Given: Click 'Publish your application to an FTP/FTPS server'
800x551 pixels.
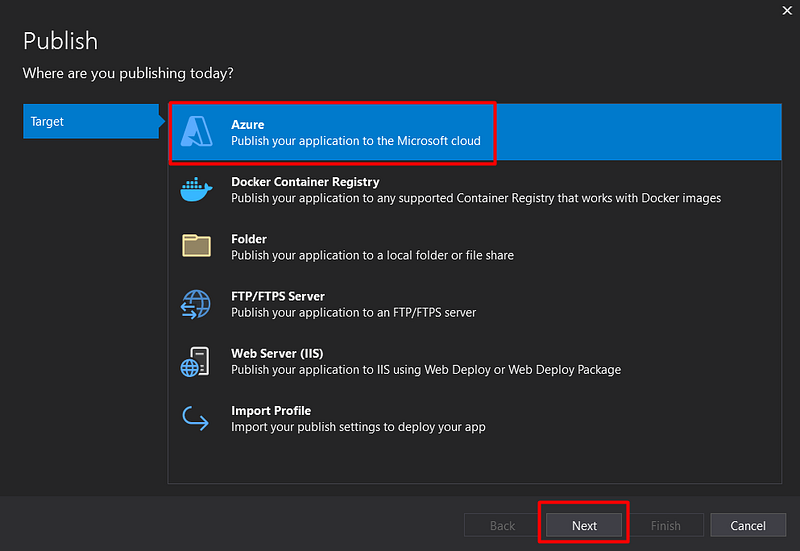Looking at the screenshot, I should [354, 312].
